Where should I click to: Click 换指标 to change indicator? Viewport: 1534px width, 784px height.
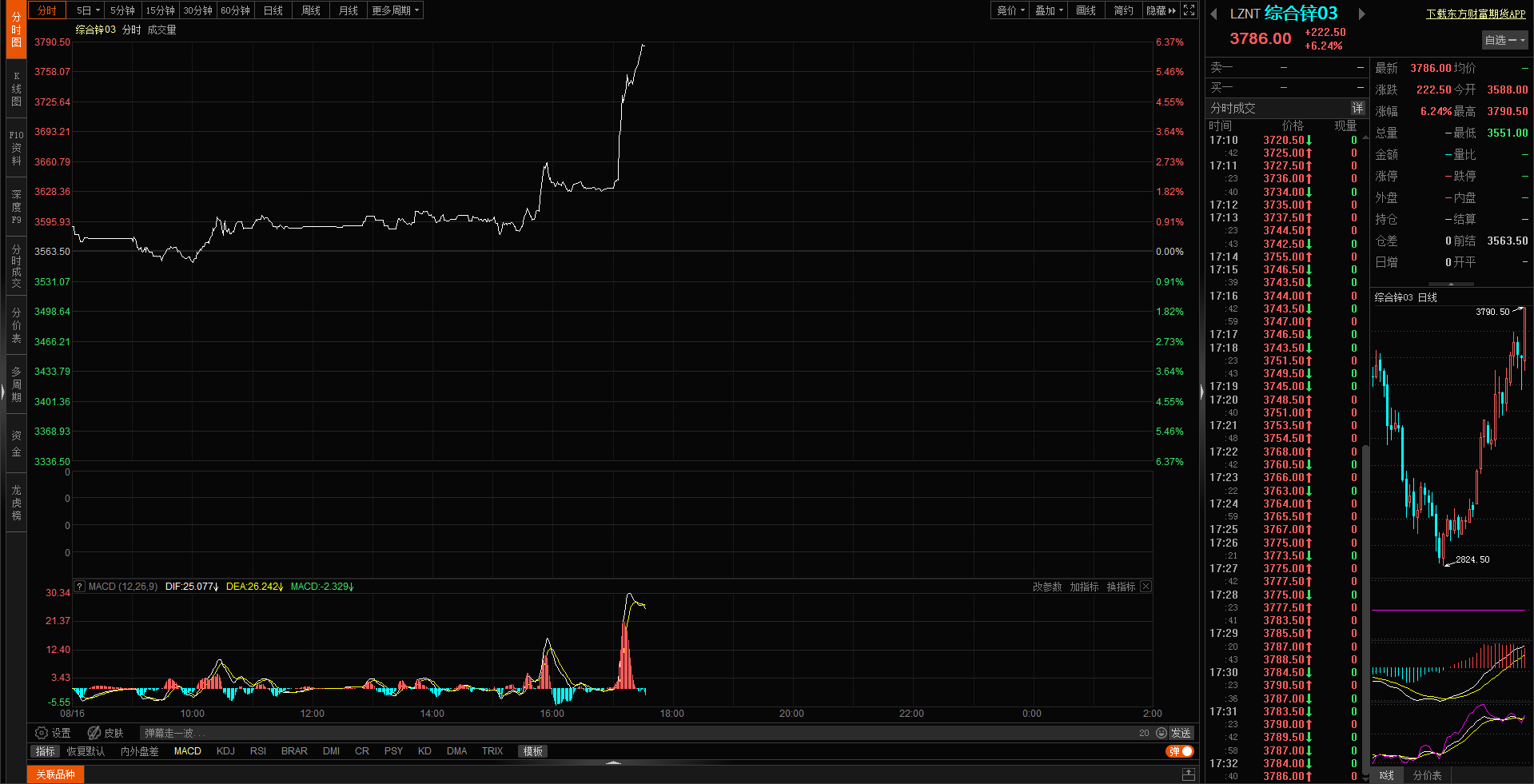tap(1121, 587)
